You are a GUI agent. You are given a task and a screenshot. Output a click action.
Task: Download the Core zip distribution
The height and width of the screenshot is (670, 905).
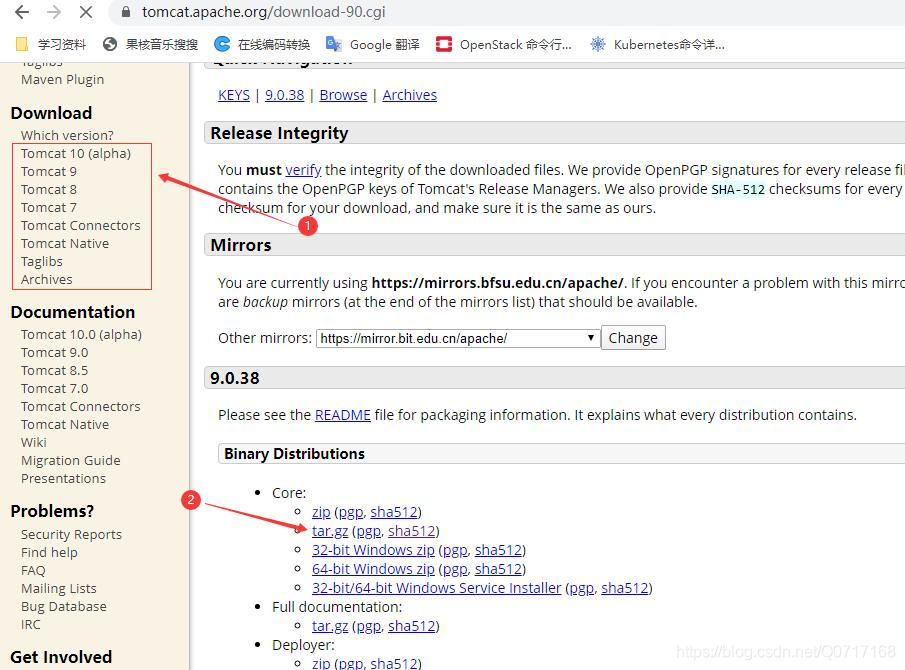coord(321,512)
